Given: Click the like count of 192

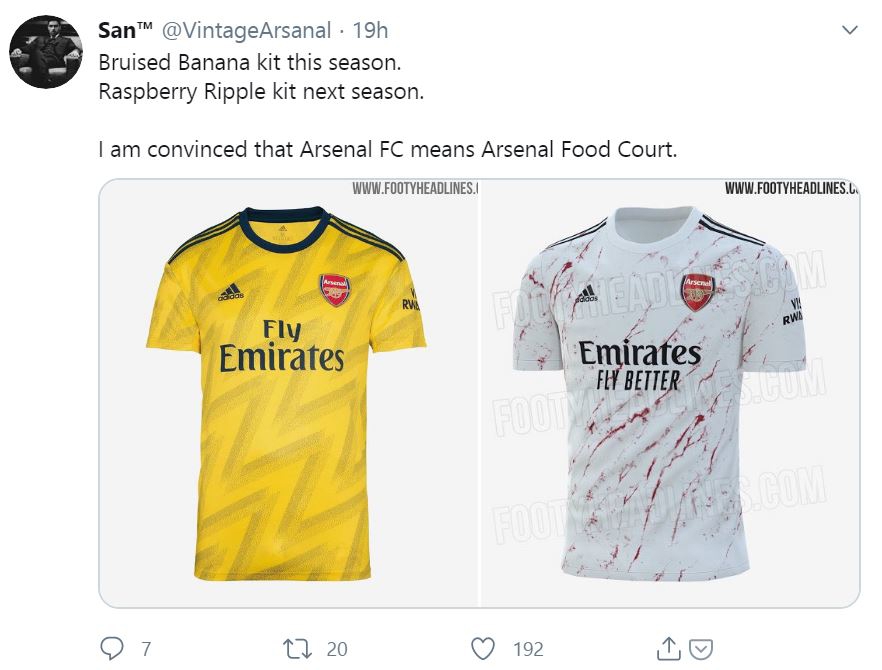Looking at the screenshot, I should tap(528, 649).
